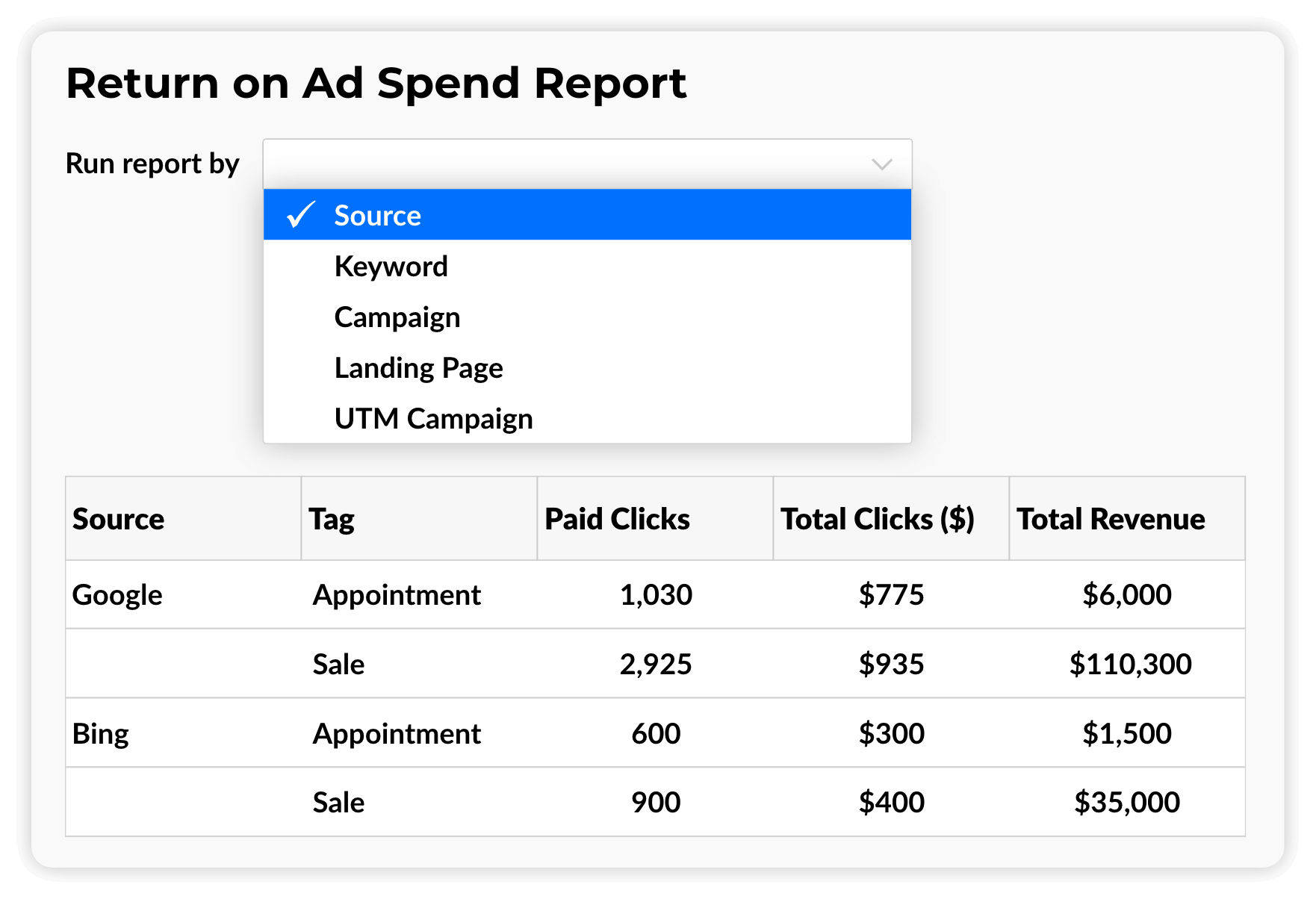The height and width of the screenshot is (899, 1316).
Task: Click the Paid Clicks column header
Action: click(x=617, y=519)
